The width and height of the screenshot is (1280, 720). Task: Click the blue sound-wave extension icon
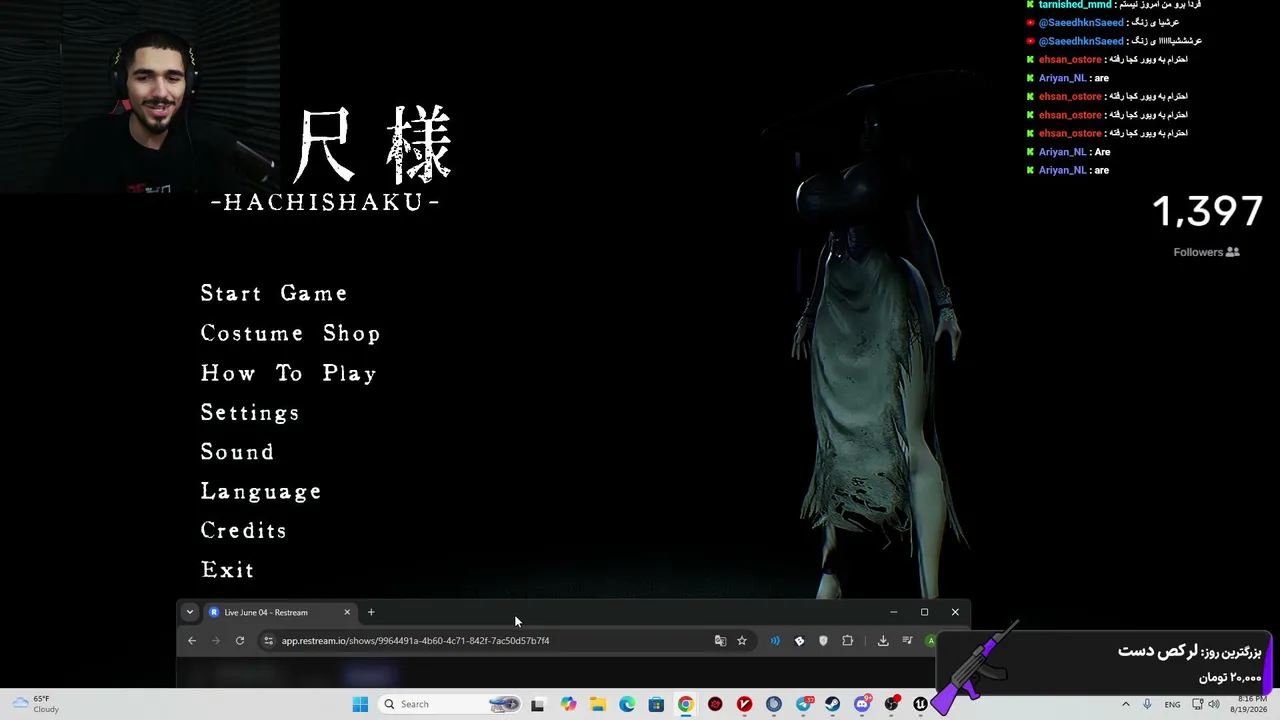point(775,641)
